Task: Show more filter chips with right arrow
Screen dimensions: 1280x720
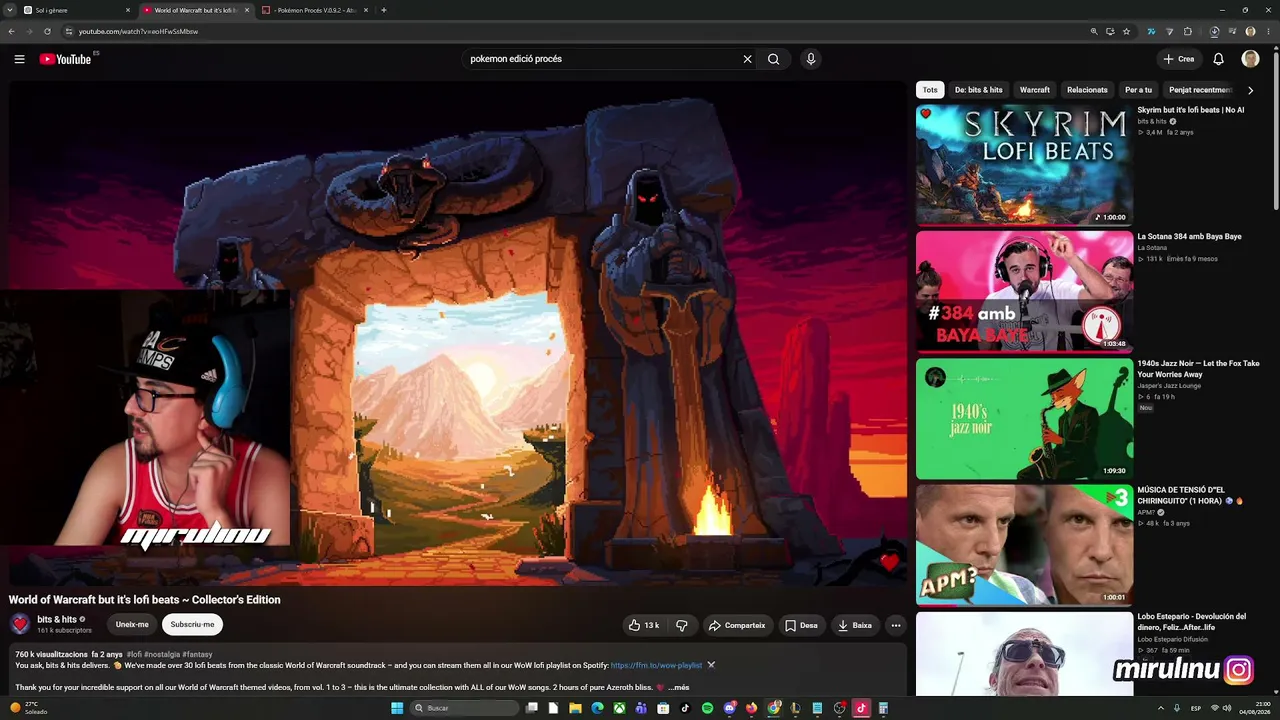Action: (1250, 90)
